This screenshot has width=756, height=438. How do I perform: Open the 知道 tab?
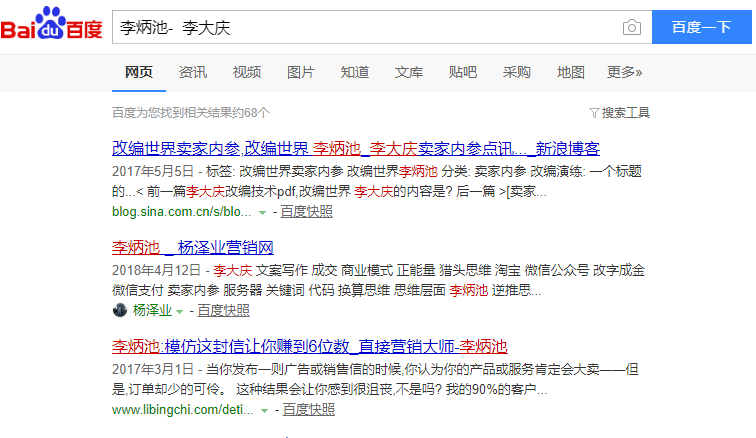(x=355, y=72)
